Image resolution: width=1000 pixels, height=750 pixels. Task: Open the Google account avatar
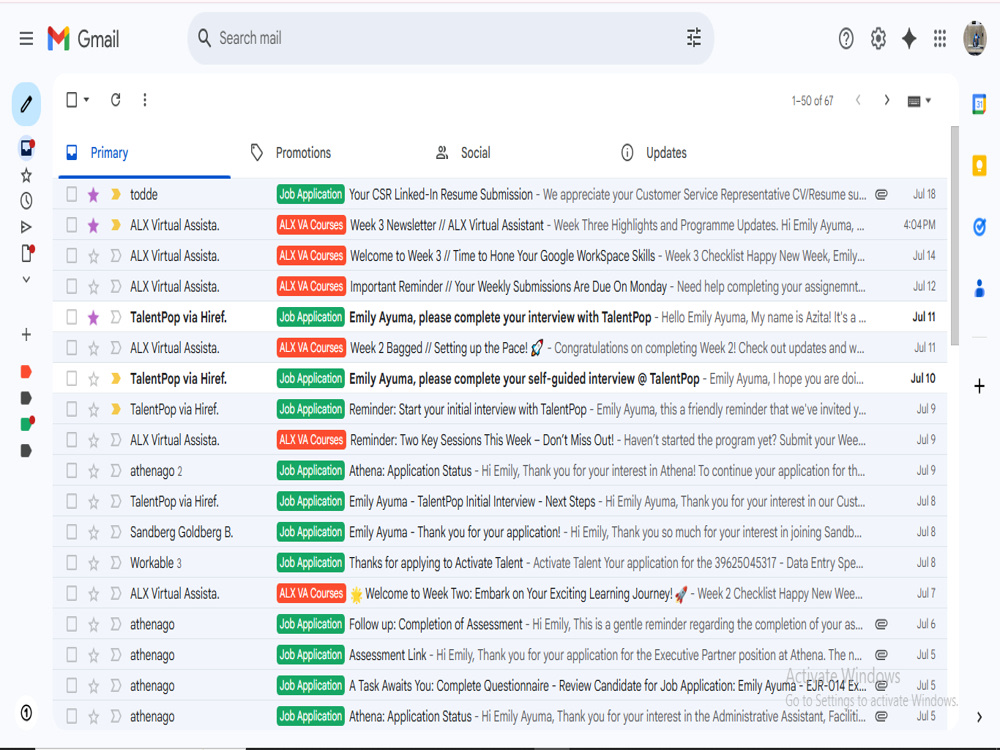point(974,38)
